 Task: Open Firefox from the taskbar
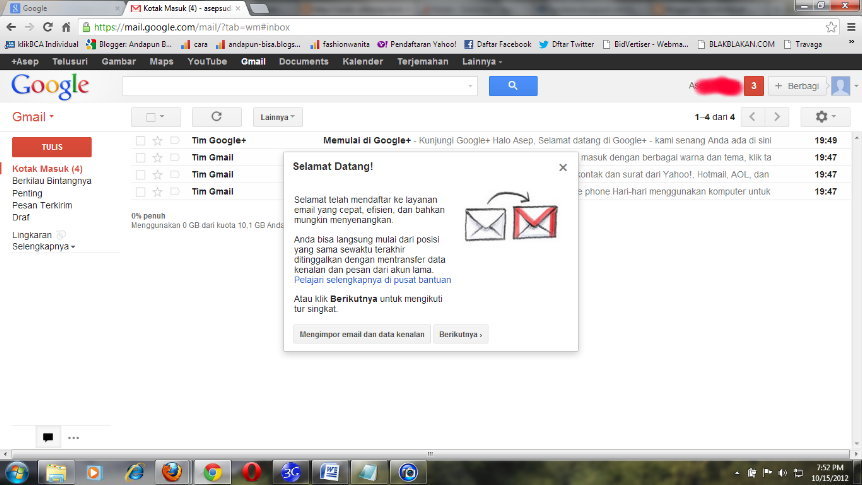pyautogui.click(x=172, y=472)
